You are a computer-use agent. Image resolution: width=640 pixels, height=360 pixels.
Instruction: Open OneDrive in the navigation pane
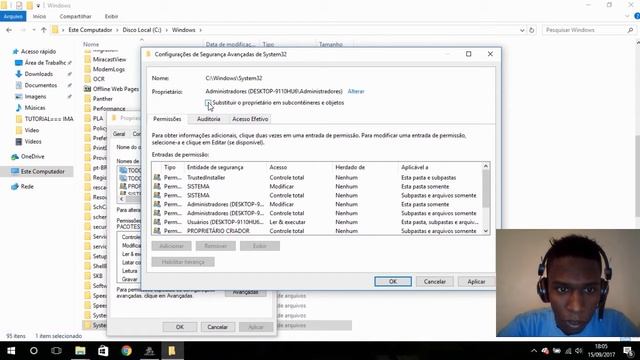point(32,156)
